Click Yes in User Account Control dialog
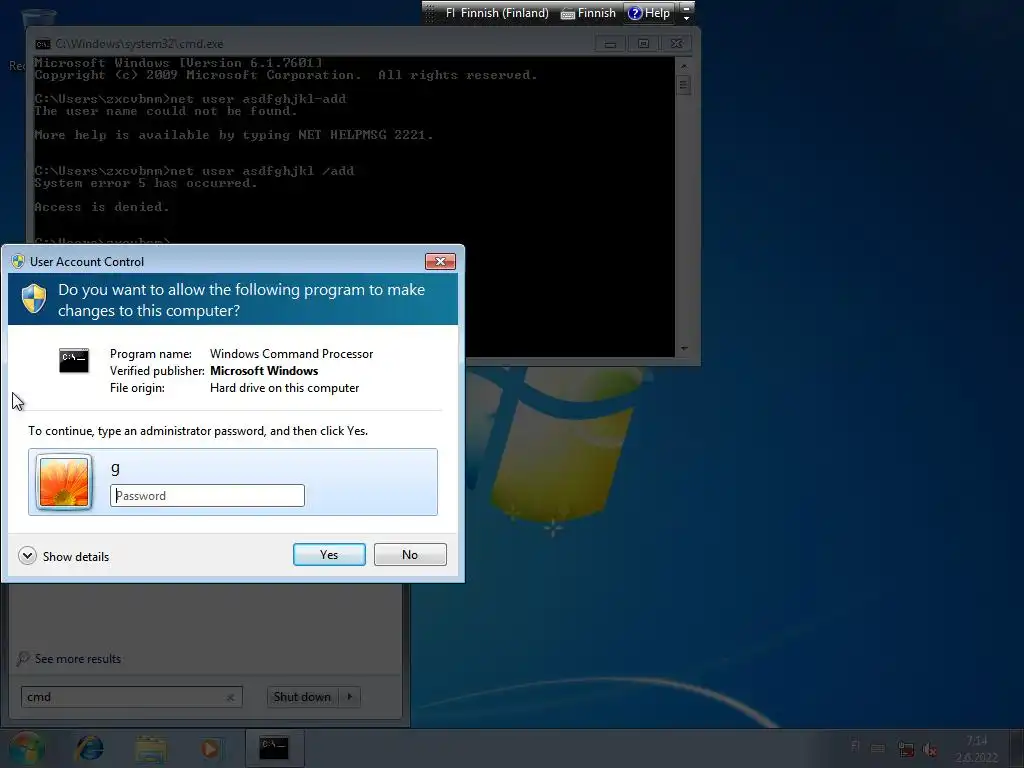This screenshot has width=1024, height=768. [x=329, y=554]
